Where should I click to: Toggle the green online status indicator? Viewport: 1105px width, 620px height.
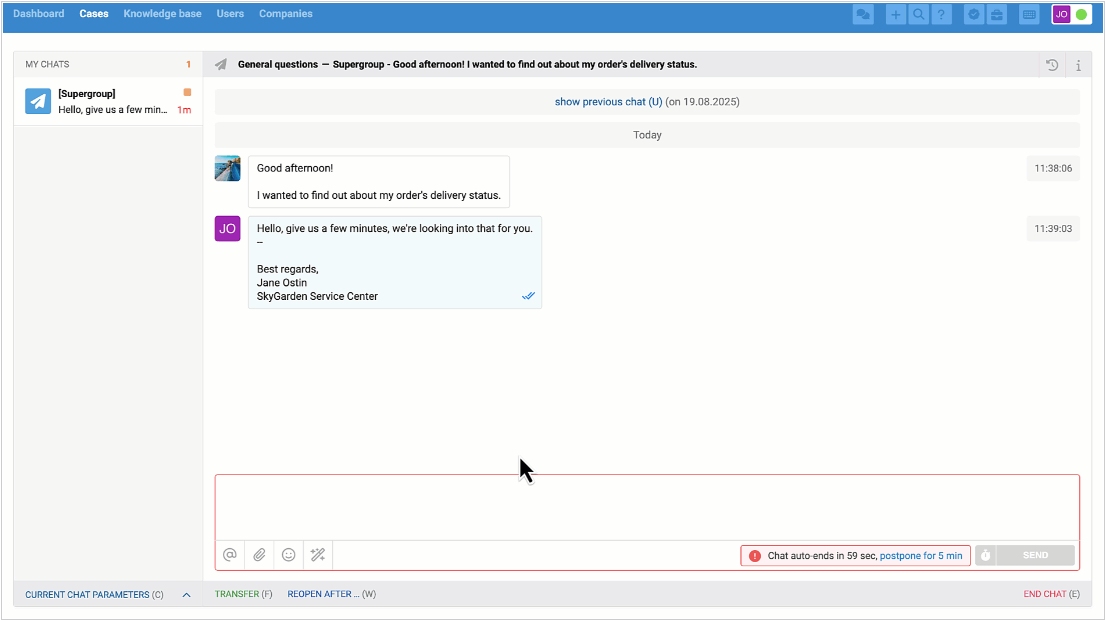point(1081,15)
